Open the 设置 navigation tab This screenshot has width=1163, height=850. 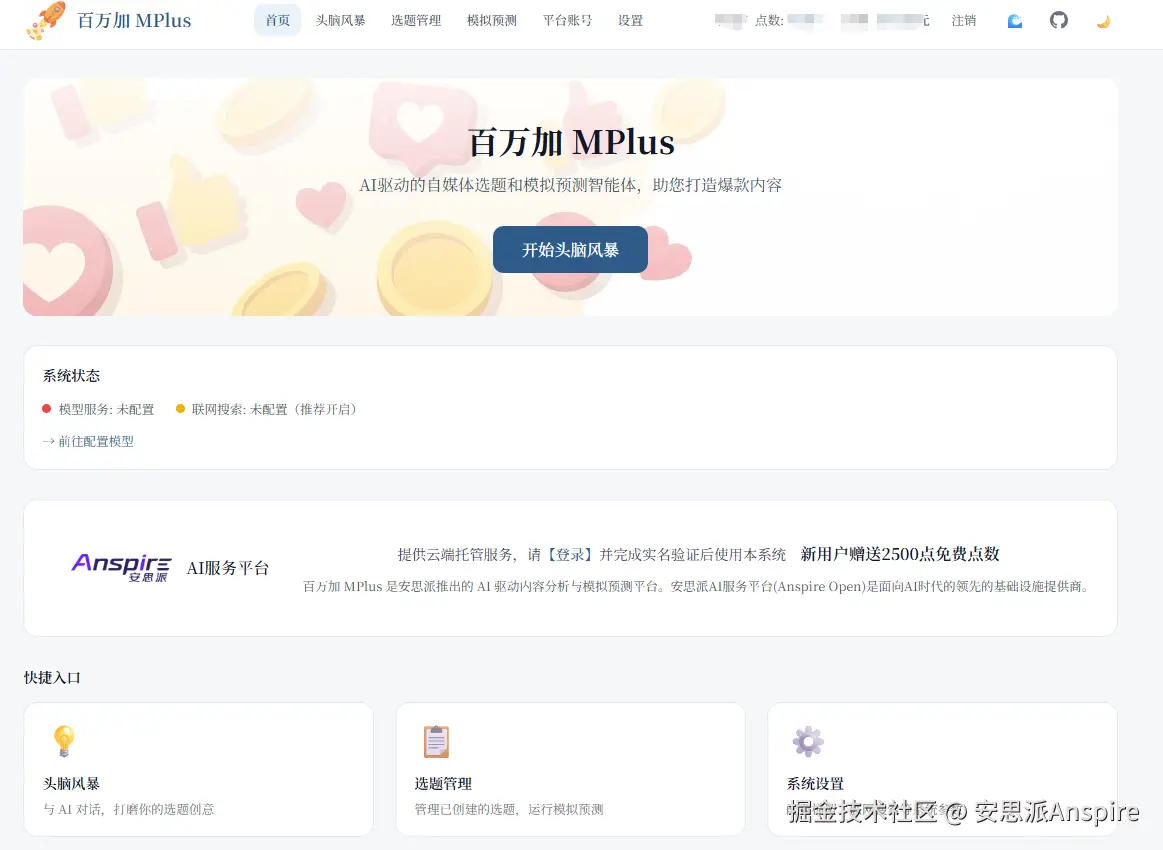[x=630, y=20]
